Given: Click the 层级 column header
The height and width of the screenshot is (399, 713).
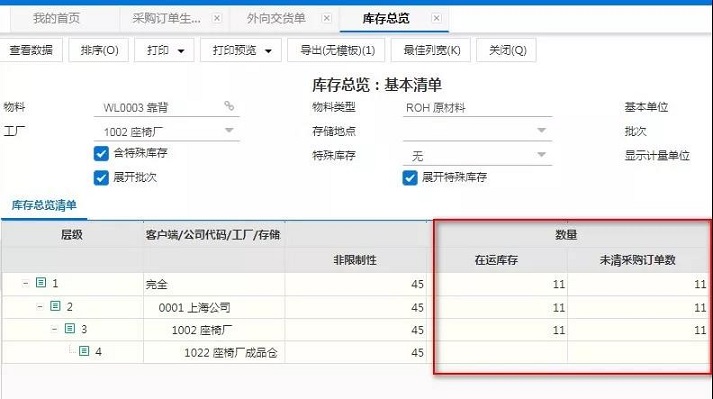Looking at the screenshot, I should pyautogui.click(x=72, y=235).
